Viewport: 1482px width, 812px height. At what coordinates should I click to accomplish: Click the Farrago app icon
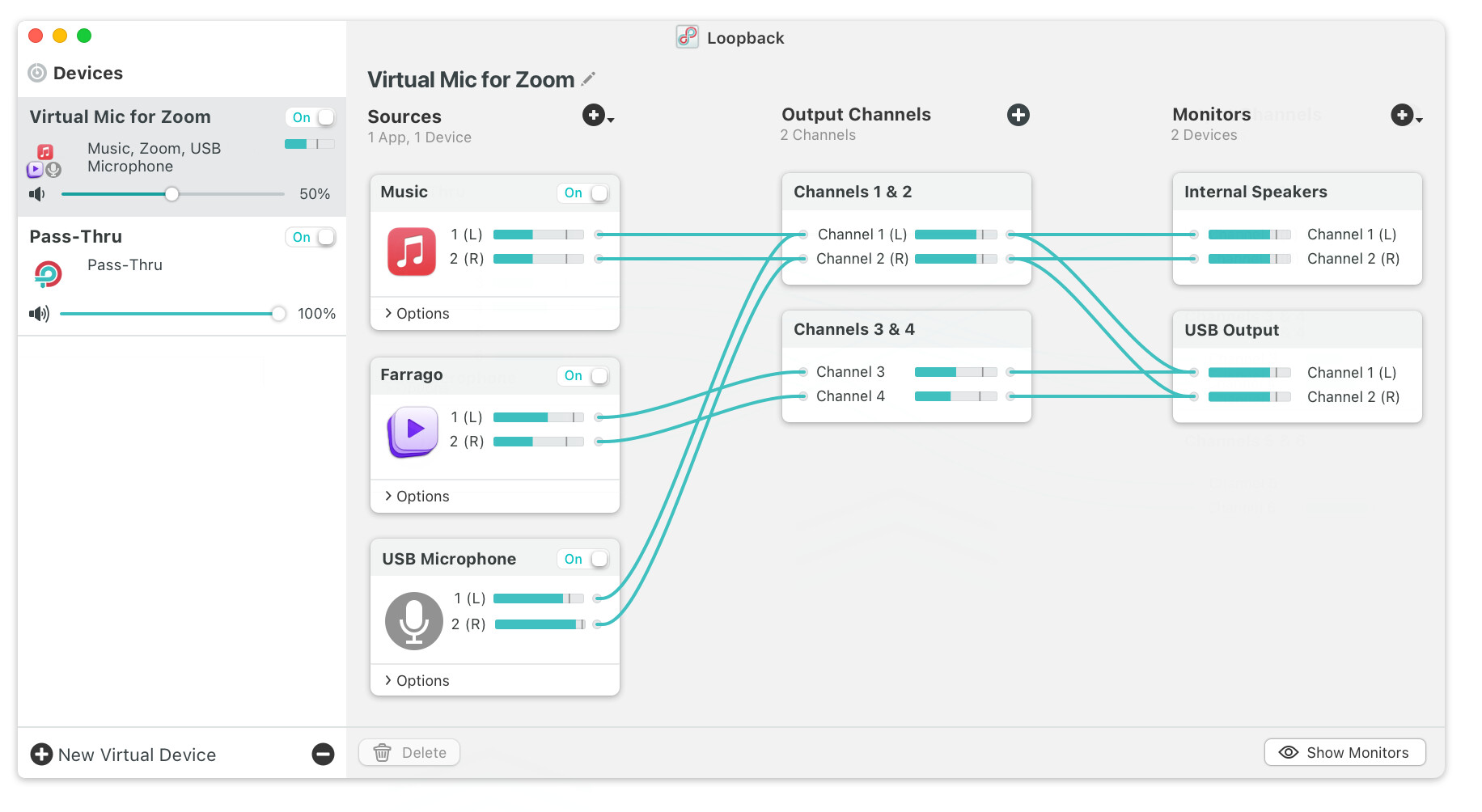[413, 432]
